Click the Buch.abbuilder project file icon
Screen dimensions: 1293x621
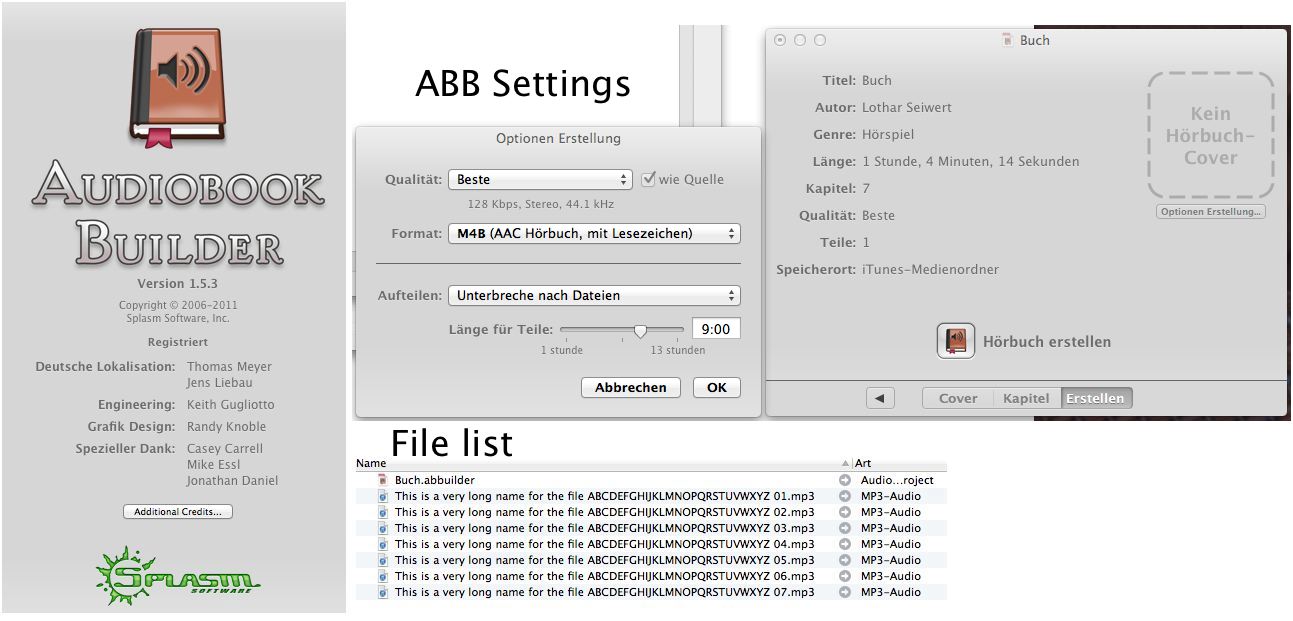click(382, 480)
